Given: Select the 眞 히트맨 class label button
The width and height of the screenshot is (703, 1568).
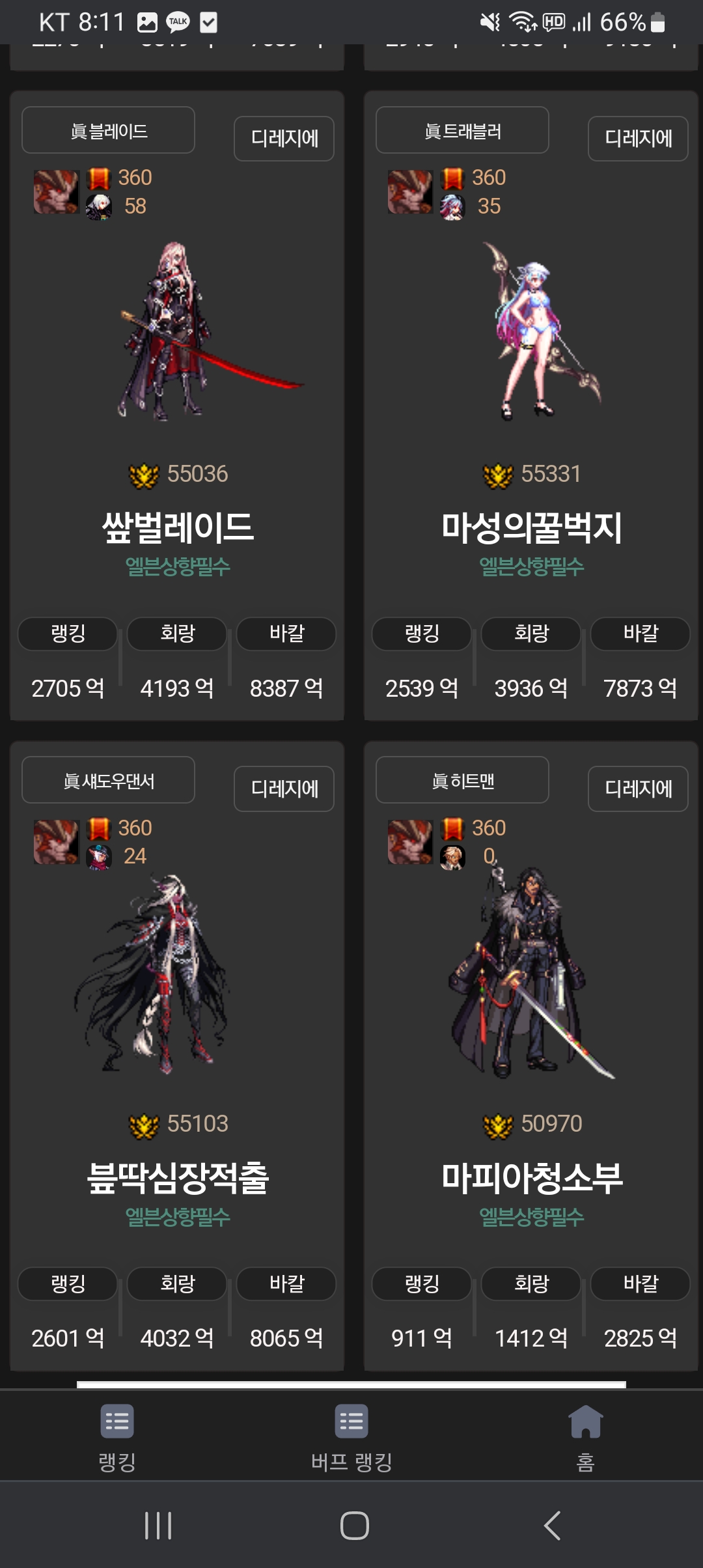Looking at the screenshot, I should pyautogui.click(x=462, y=780).
